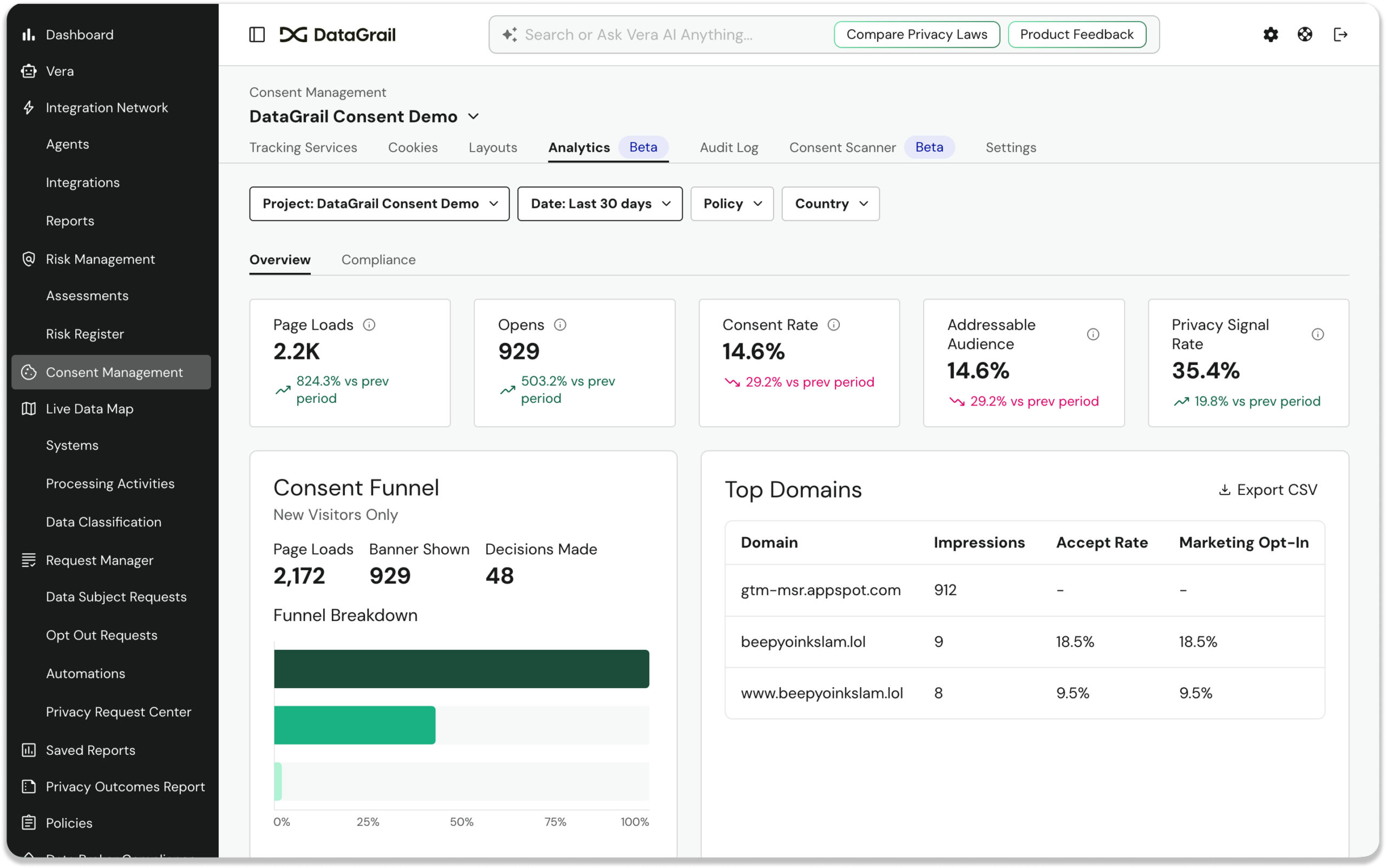Open the settings gear icon

point(1270,35)
